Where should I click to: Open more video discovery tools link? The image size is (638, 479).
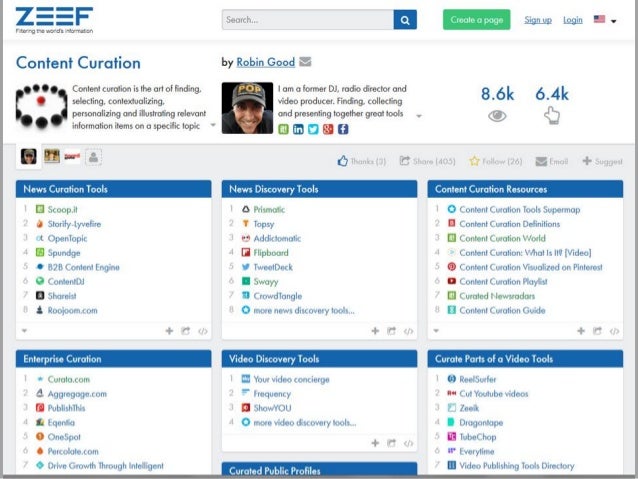click(x=305, y=422)
